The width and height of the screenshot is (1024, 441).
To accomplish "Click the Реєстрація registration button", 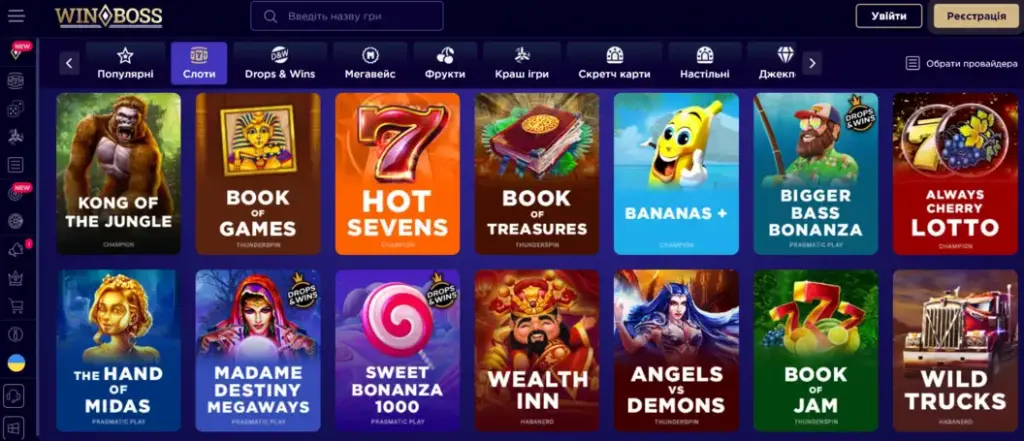I will point(976,16).
